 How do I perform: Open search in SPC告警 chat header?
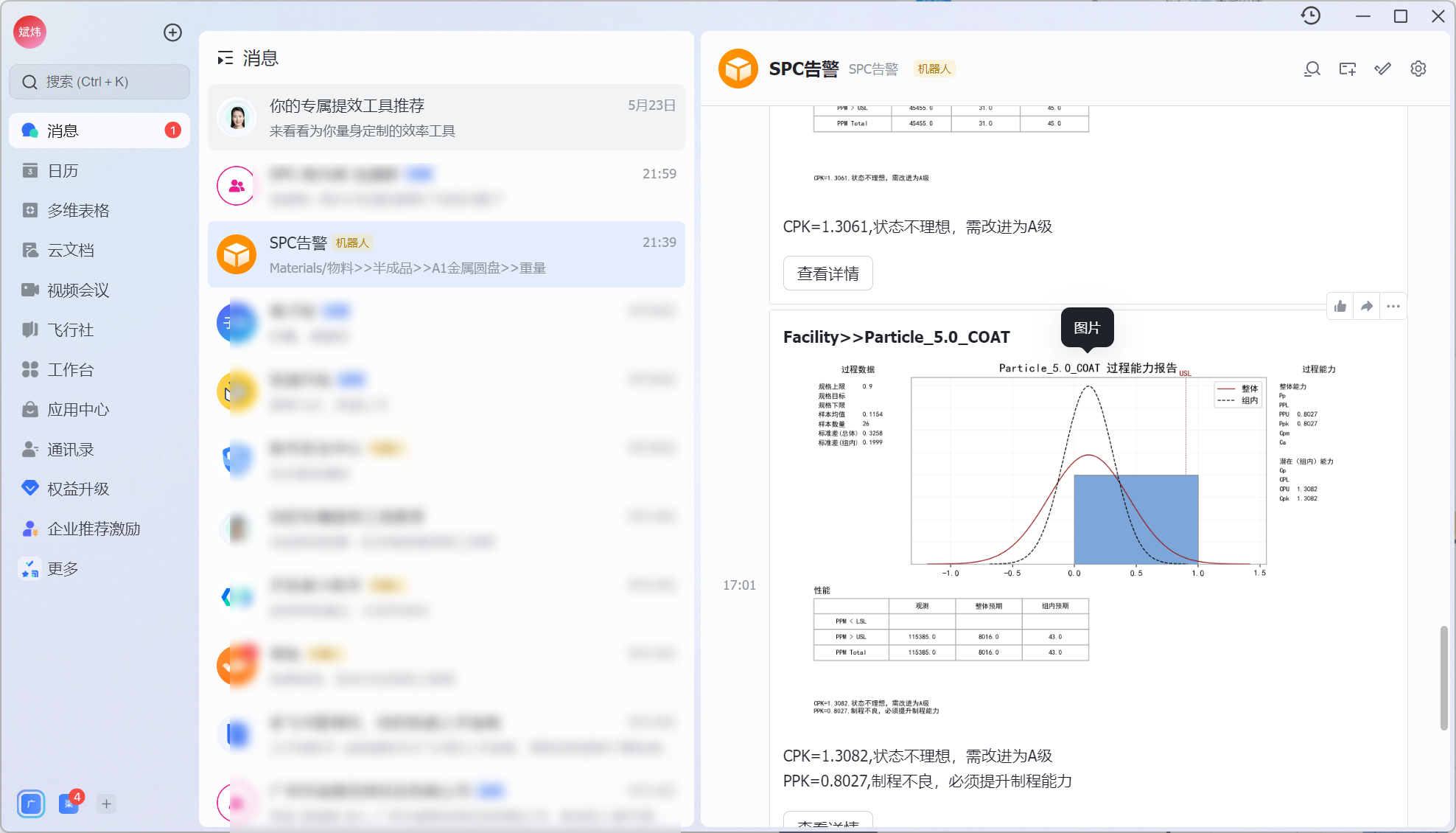[x=1312, y=69]
